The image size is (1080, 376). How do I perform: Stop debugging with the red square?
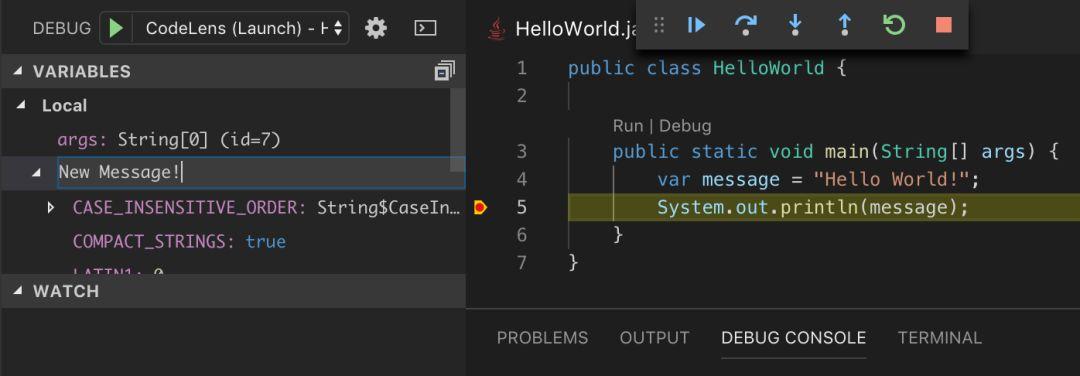(944, 25)
